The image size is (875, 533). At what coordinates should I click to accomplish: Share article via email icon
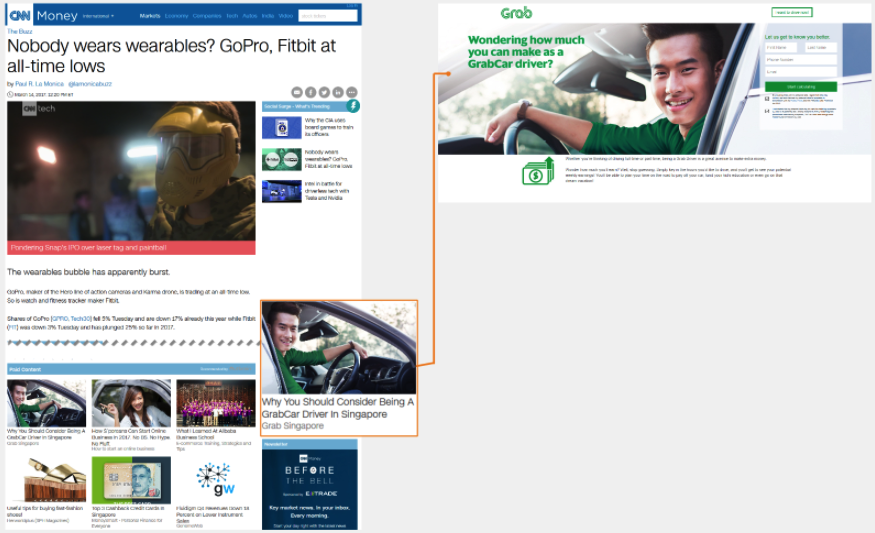tap(297, 92)
